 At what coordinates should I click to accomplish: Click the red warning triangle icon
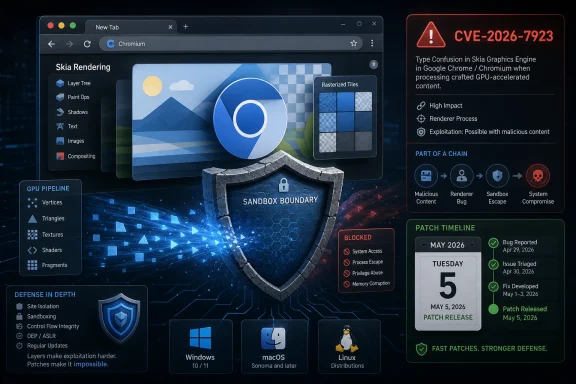click(x=431, y=35)
